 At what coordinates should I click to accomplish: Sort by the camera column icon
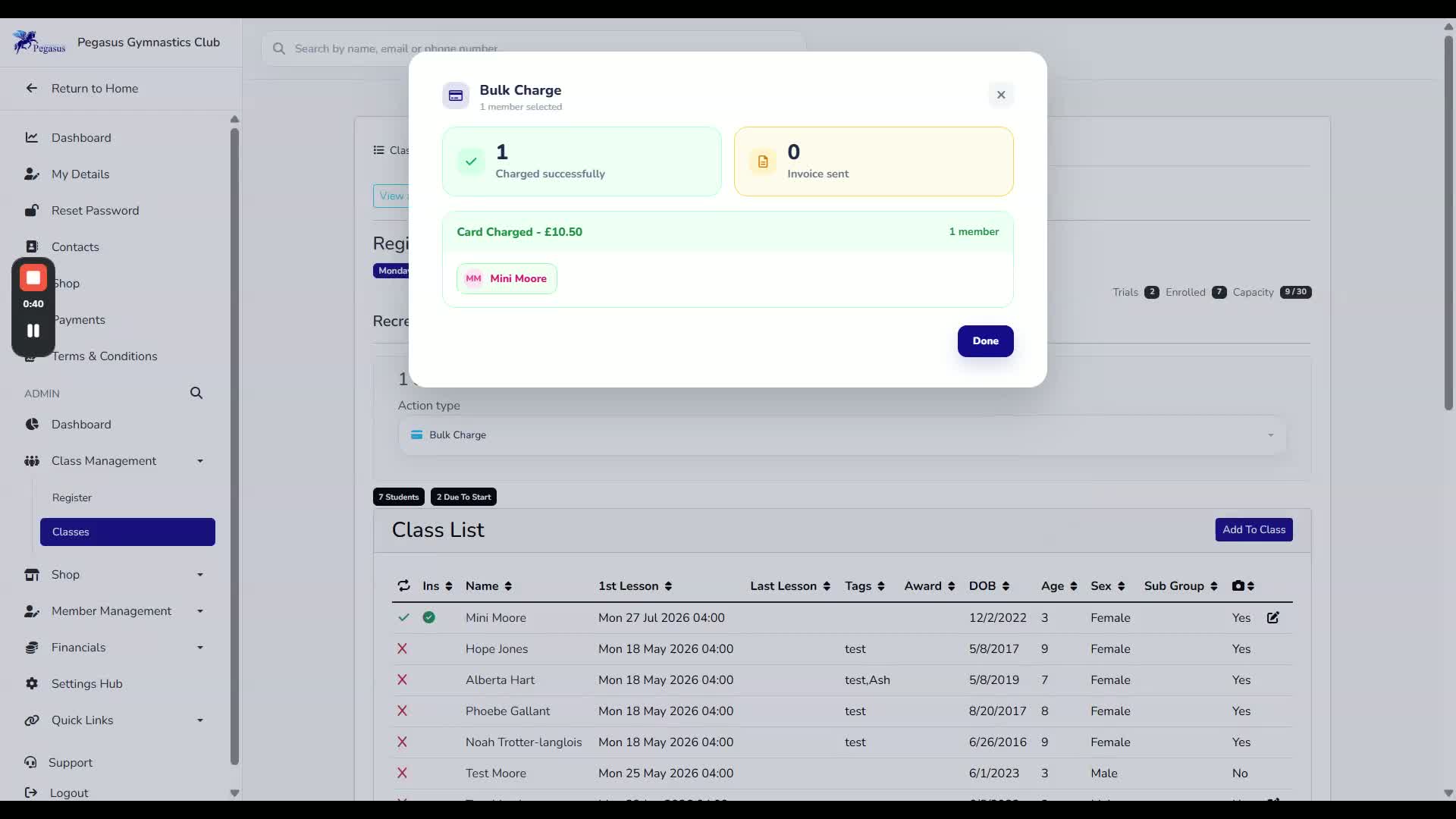click(x=1243, y=585)
